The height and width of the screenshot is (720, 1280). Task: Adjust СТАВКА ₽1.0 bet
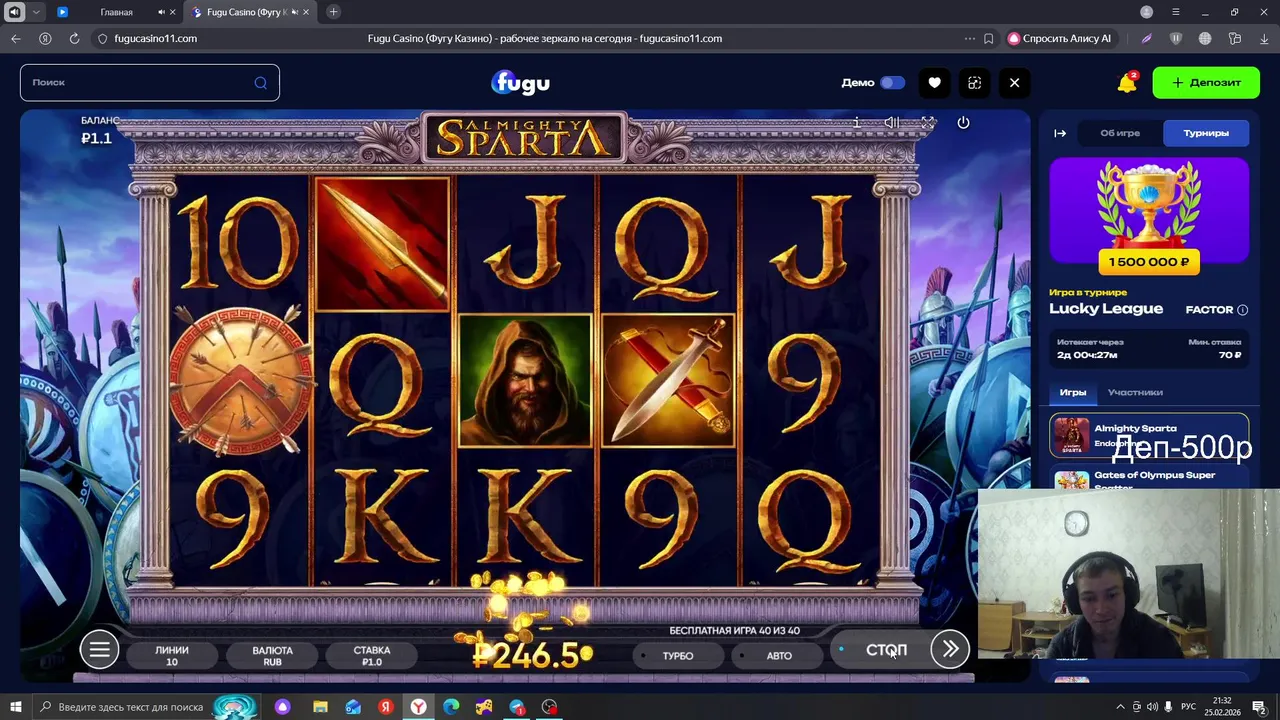click(372, 656)
